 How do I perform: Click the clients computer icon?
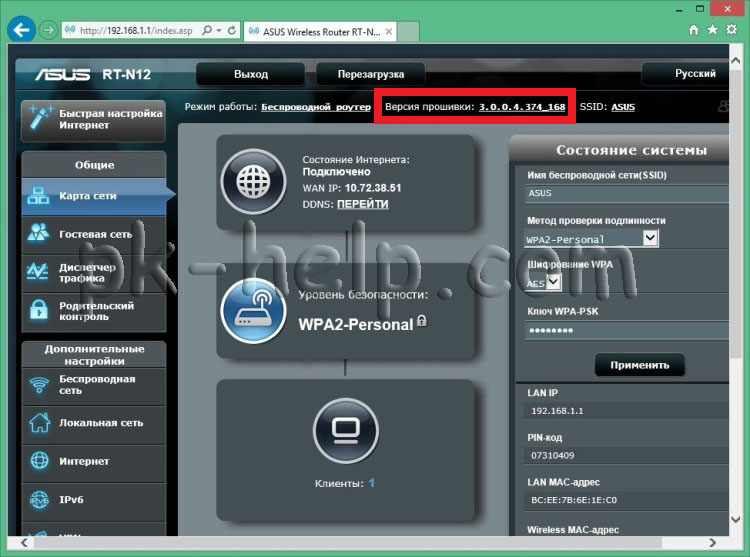coord(346,430)
